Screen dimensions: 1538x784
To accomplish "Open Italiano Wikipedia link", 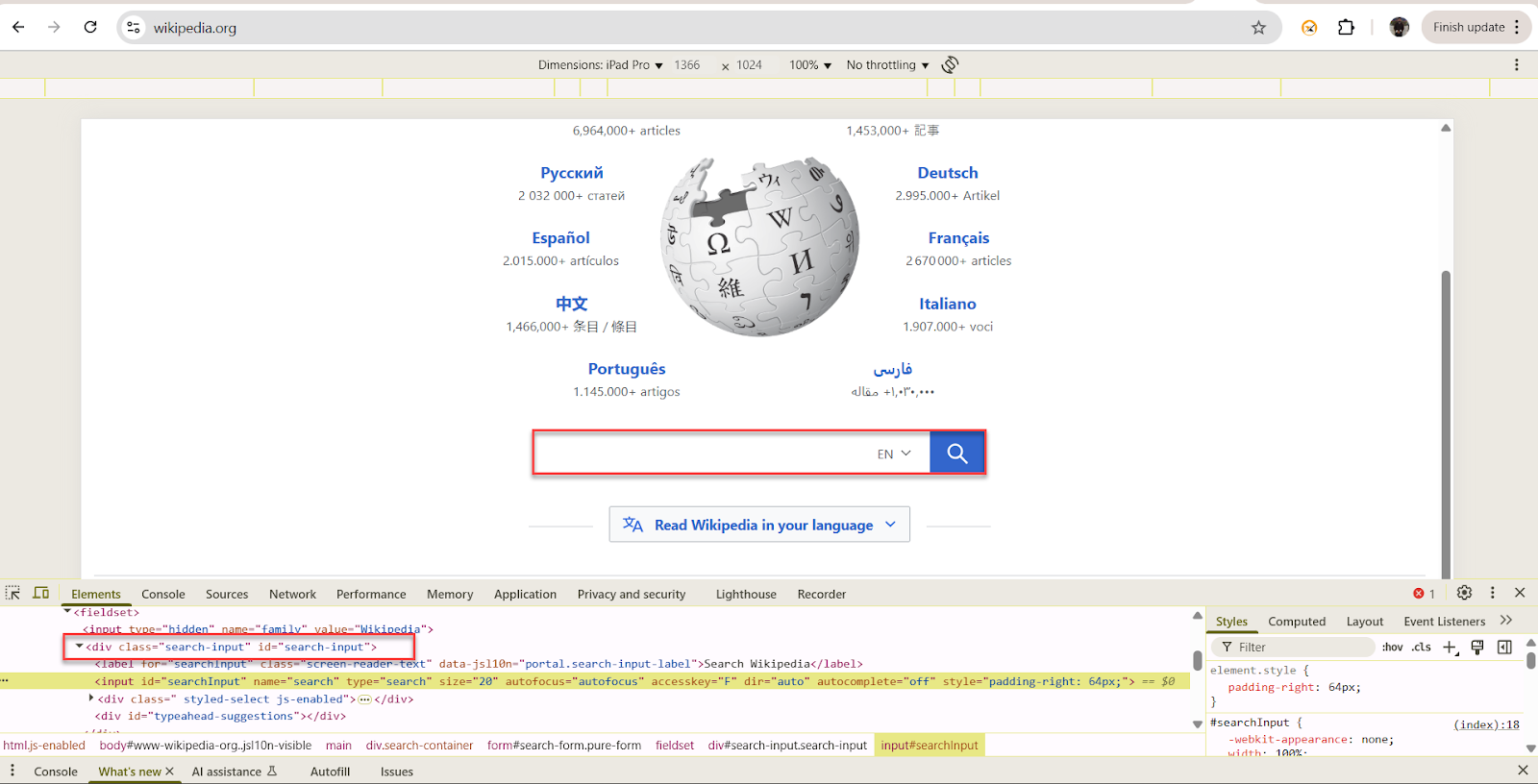I will coord(948,304).
